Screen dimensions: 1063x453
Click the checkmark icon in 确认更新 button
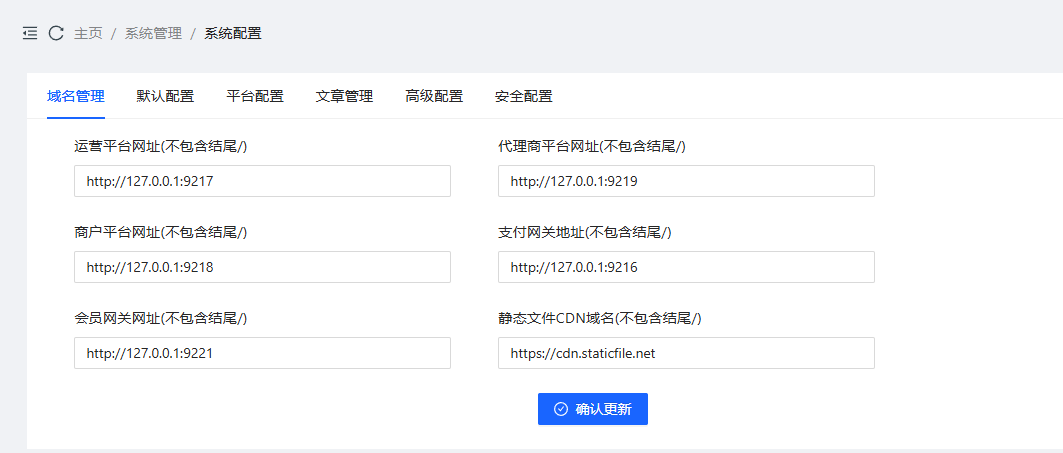pos(561,409)
